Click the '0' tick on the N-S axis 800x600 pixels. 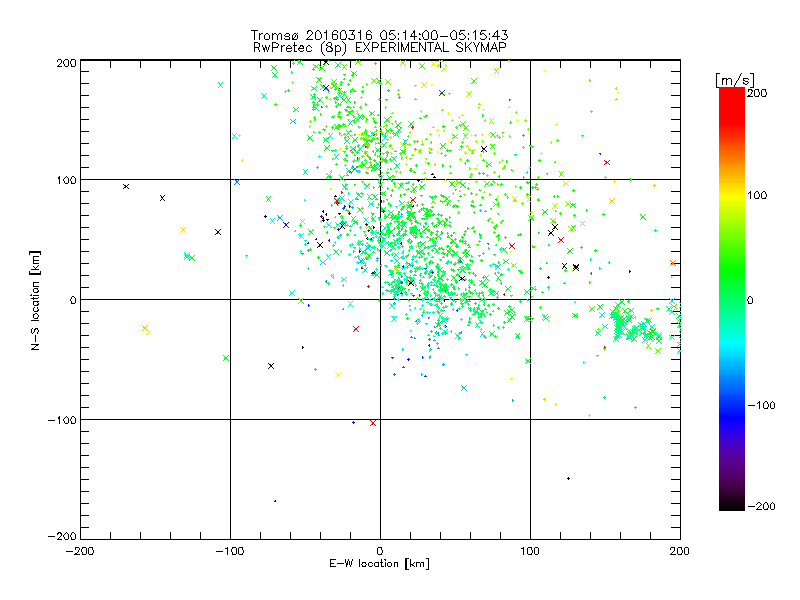click(x=73, y=300)
